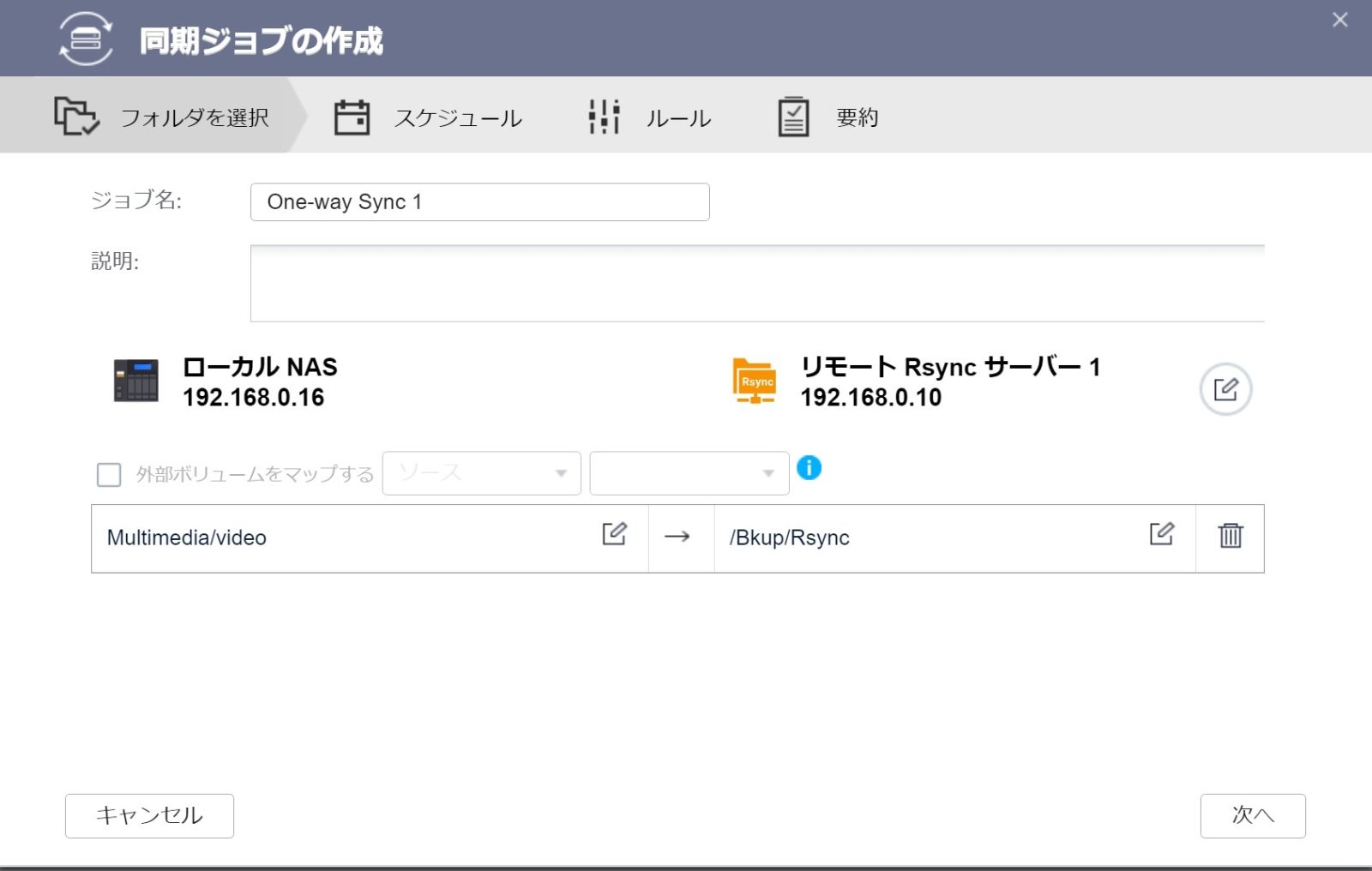This screenshot has width=1372, height=871.
Task: Click the ジョブ名 input field
Action: click(479, 202)
